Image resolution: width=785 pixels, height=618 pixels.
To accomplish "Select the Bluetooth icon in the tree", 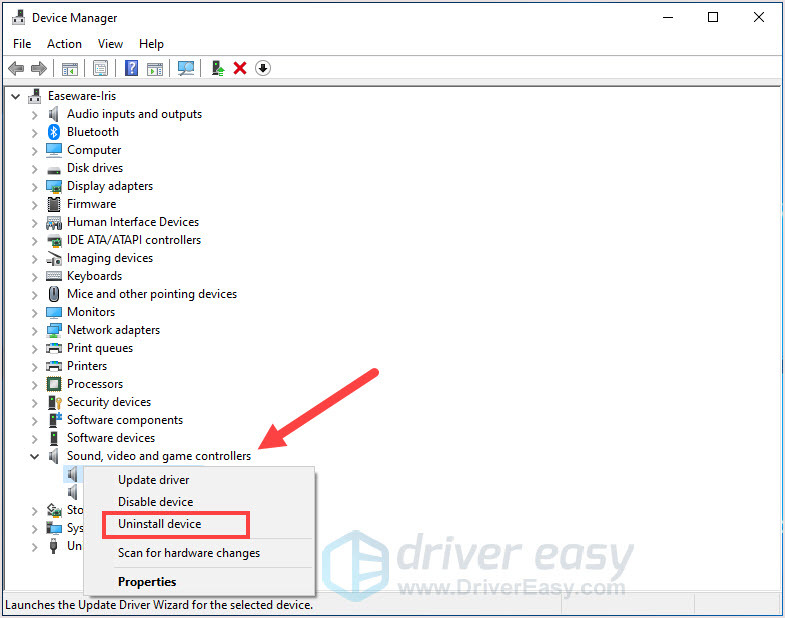I will (55, 132).
